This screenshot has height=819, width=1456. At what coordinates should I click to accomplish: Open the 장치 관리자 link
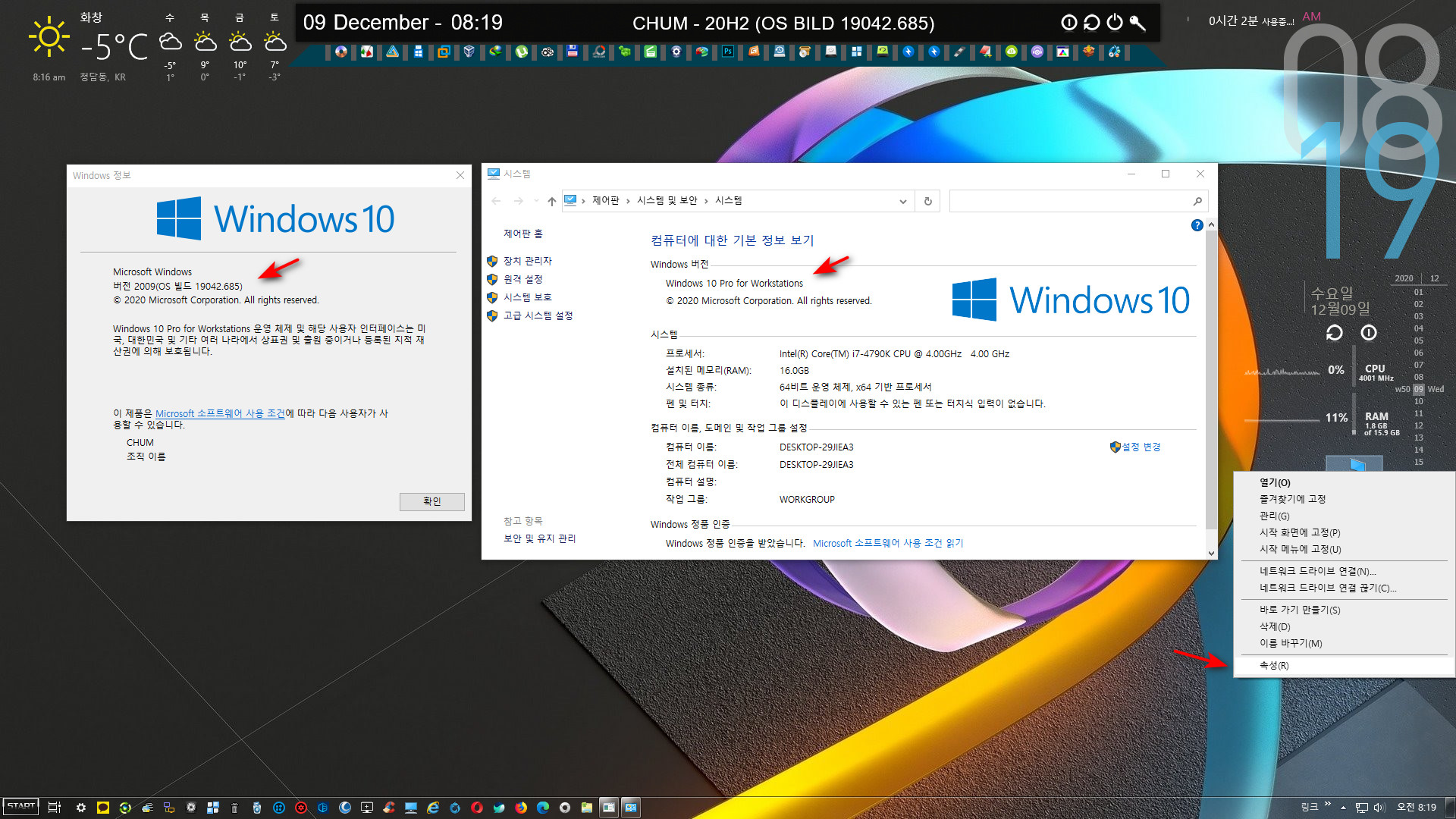pos(527,261)
